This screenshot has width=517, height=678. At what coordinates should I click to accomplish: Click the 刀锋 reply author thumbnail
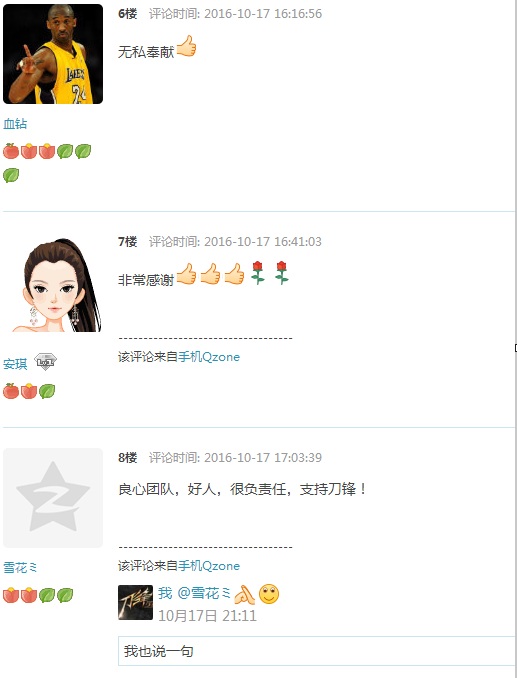pos(135,602)
